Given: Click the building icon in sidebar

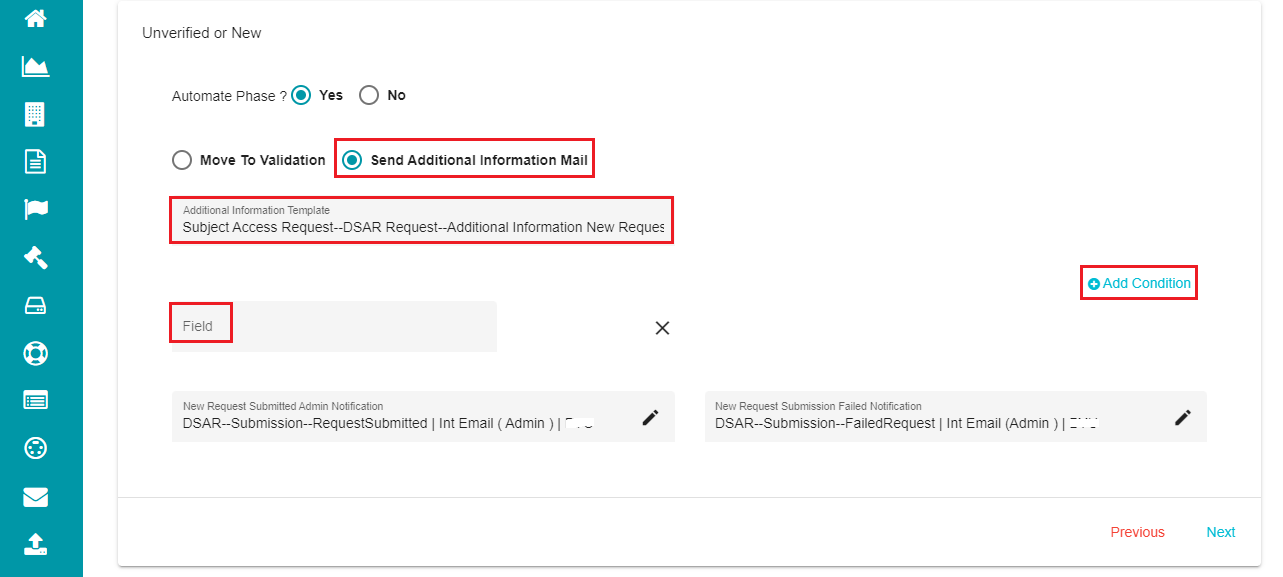Looking at the screenshot, I should click(x=35, y=114).
